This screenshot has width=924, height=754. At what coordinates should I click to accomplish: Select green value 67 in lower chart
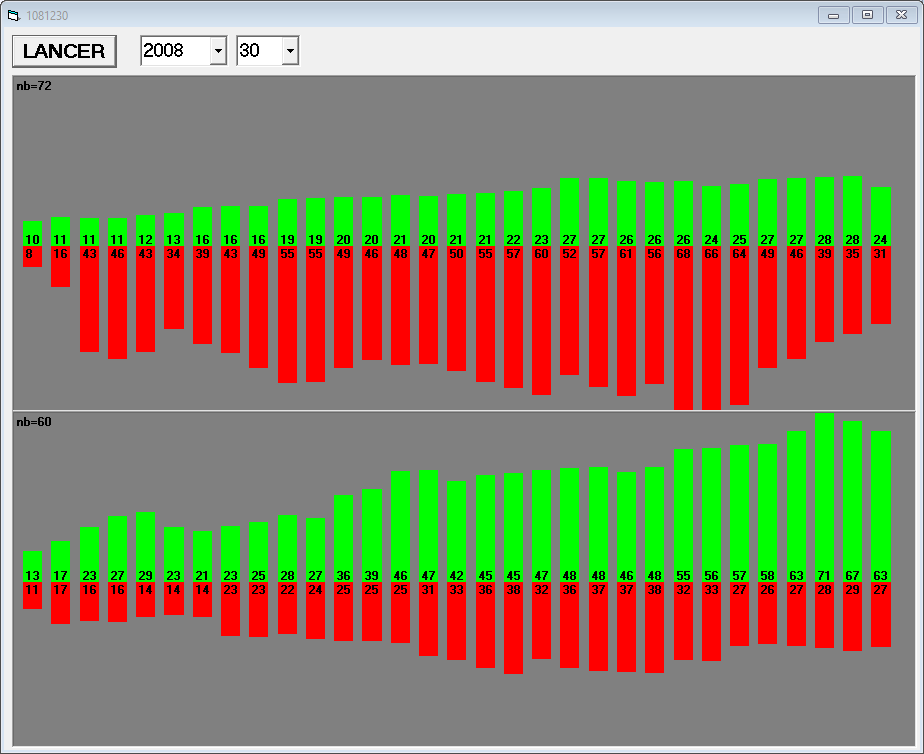pyautogui.click(x=852, y=576)
